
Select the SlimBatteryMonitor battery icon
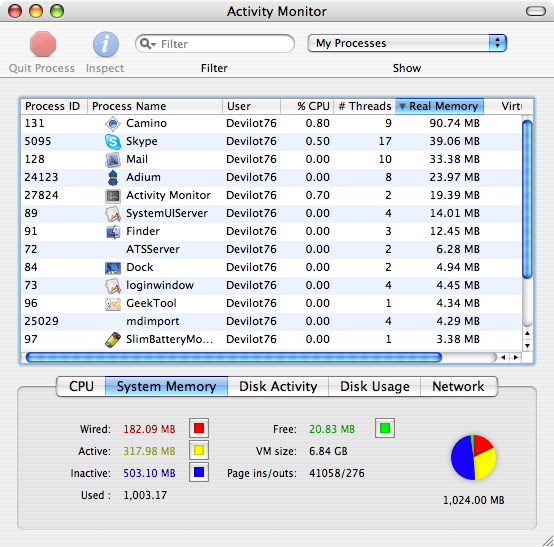tap(113, 340)
